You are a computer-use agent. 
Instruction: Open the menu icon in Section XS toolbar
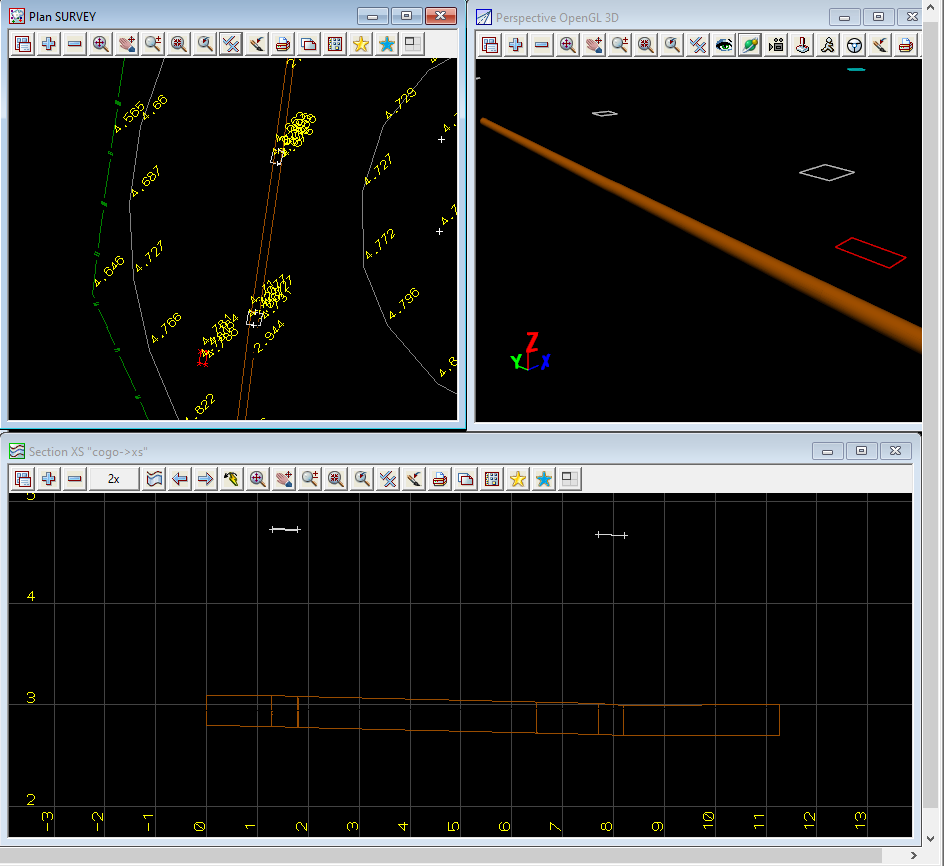(22, 479)
